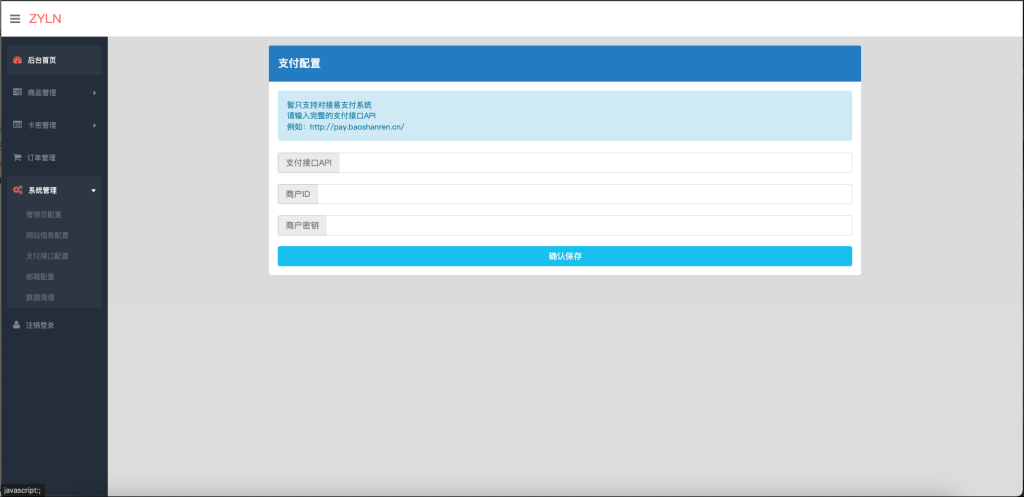Click the 支付接口API label
The width and height of the screenshot is (1024, 497).
coord(309,163)
